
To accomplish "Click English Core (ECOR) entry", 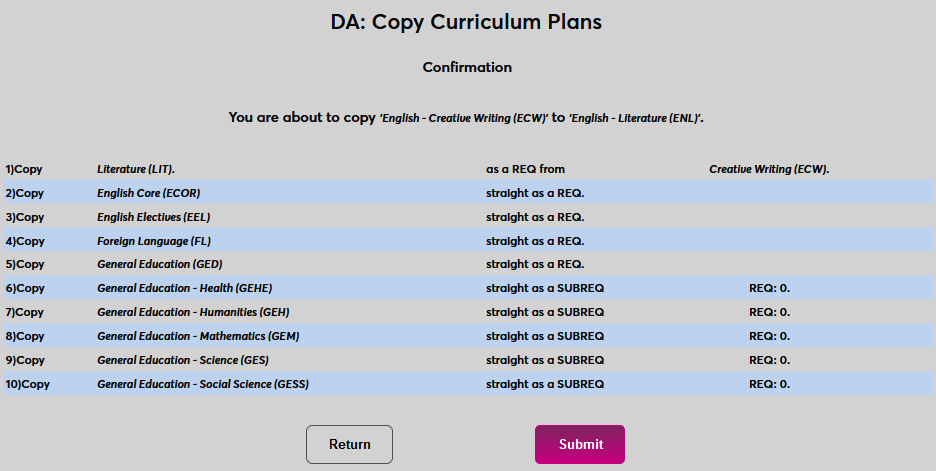I will tap(149, 193).
